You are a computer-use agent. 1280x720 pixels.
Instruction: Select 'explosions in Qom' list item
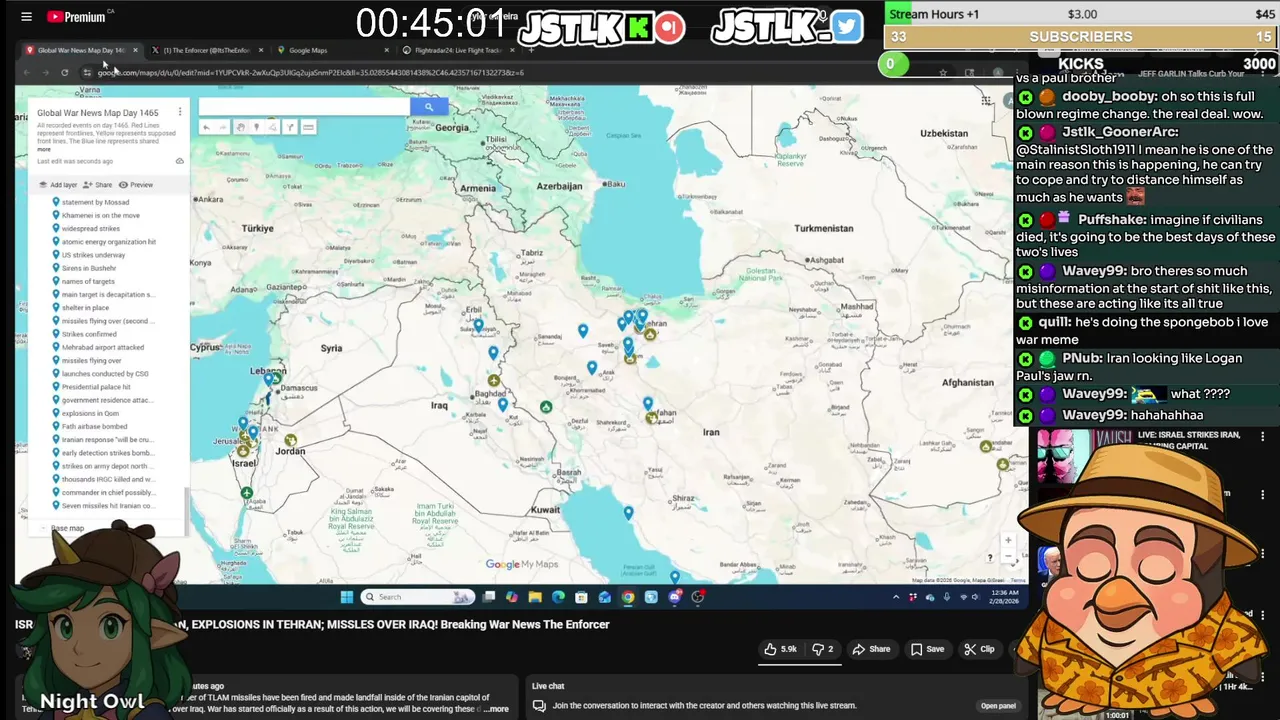90,413
